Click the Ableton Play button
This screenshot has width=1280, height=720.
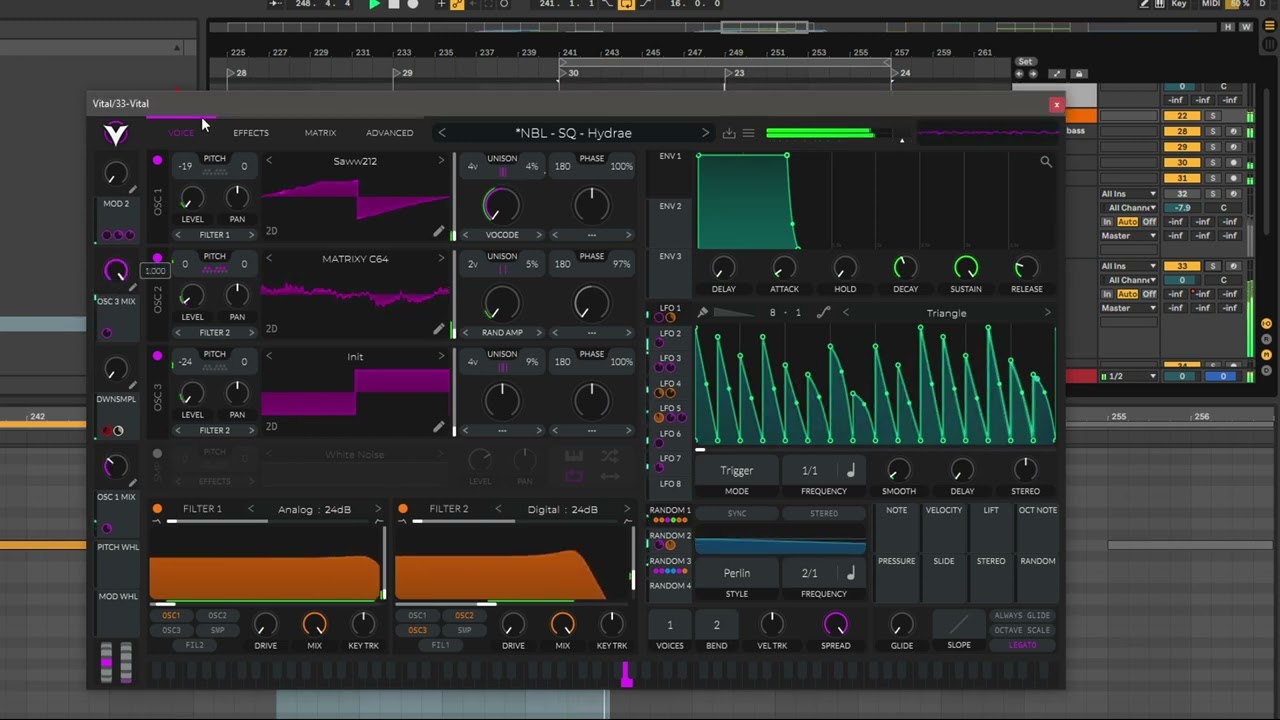point(374,4)
